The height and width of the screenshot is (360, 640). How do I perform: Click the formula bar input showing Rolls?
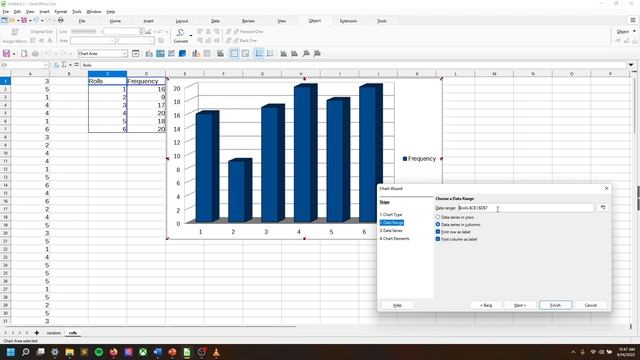[x=353, y=65]
